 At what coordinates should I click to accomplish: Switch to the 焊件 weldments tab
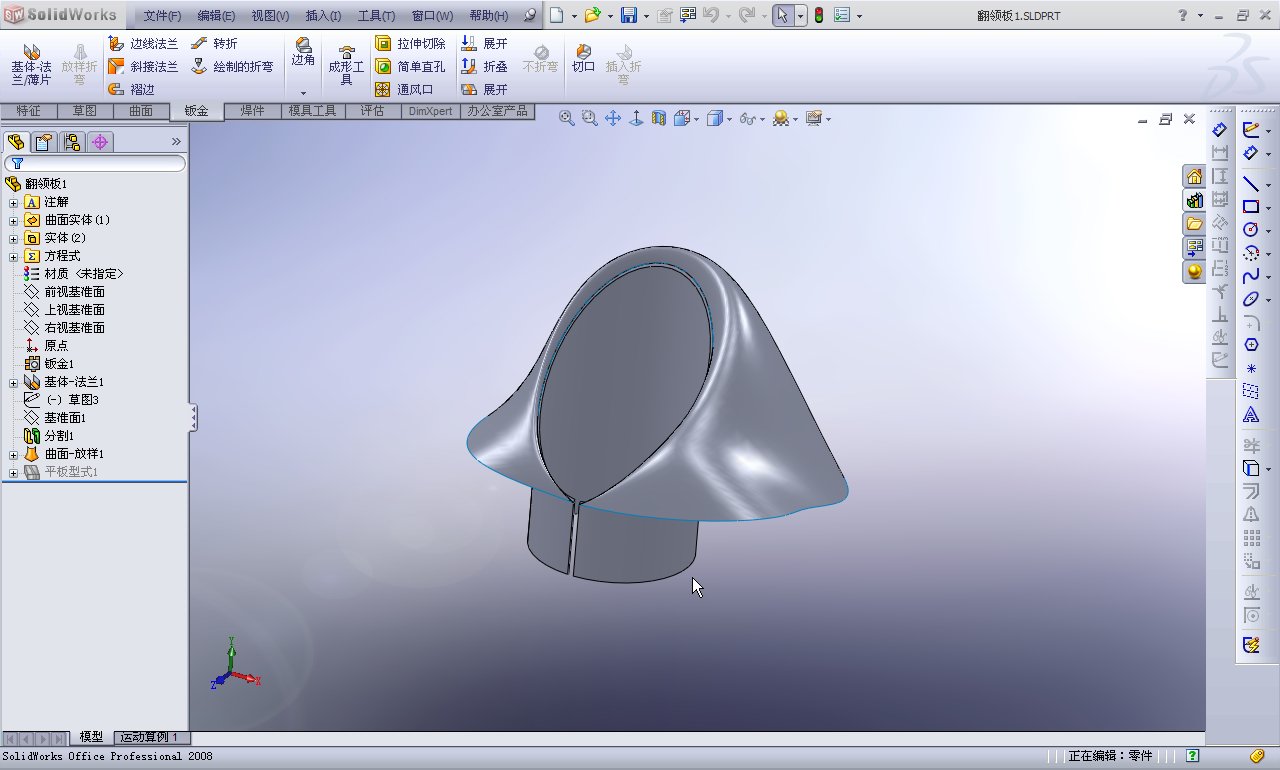point(252,111)
